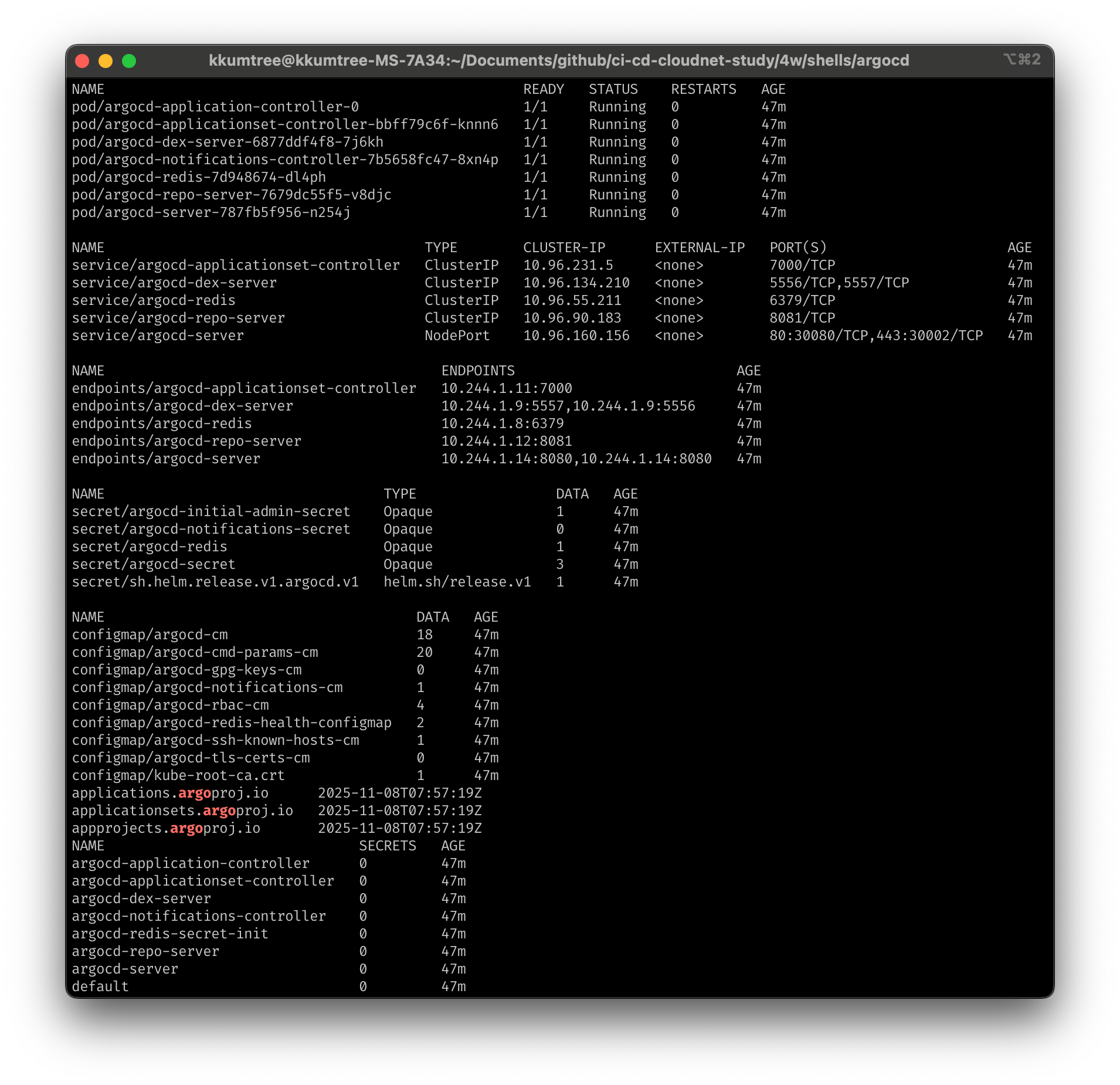Image resolution: width=1120 pixels, height=1085 pixels.
Task: Select service/argocd-repo-server text
Action: click(178, 318)
